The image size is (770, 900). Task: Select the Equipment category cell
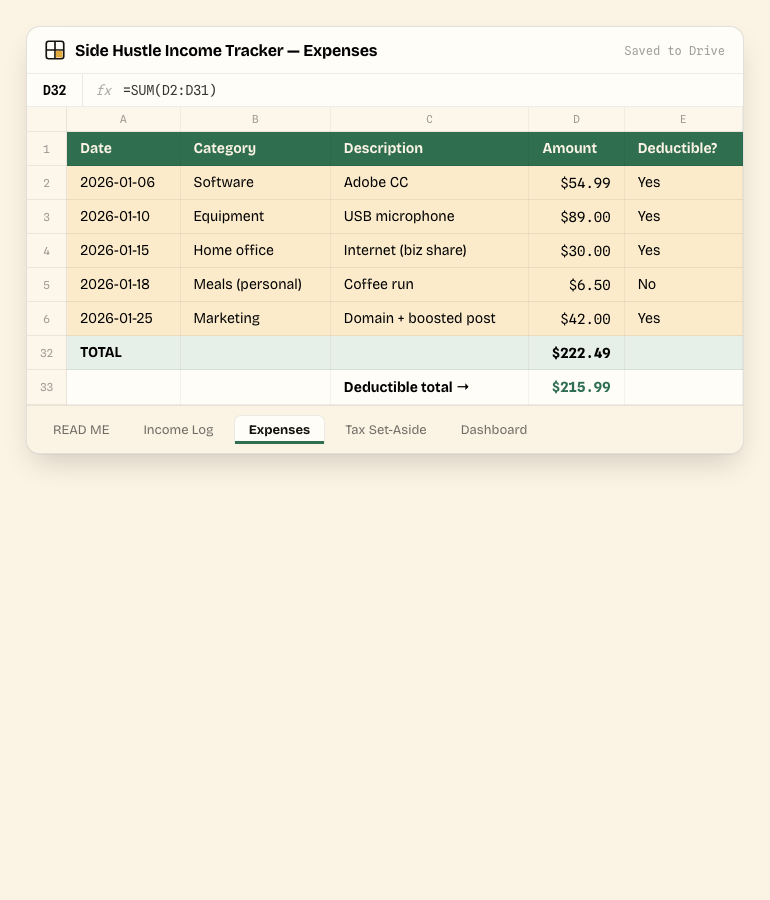255,217
